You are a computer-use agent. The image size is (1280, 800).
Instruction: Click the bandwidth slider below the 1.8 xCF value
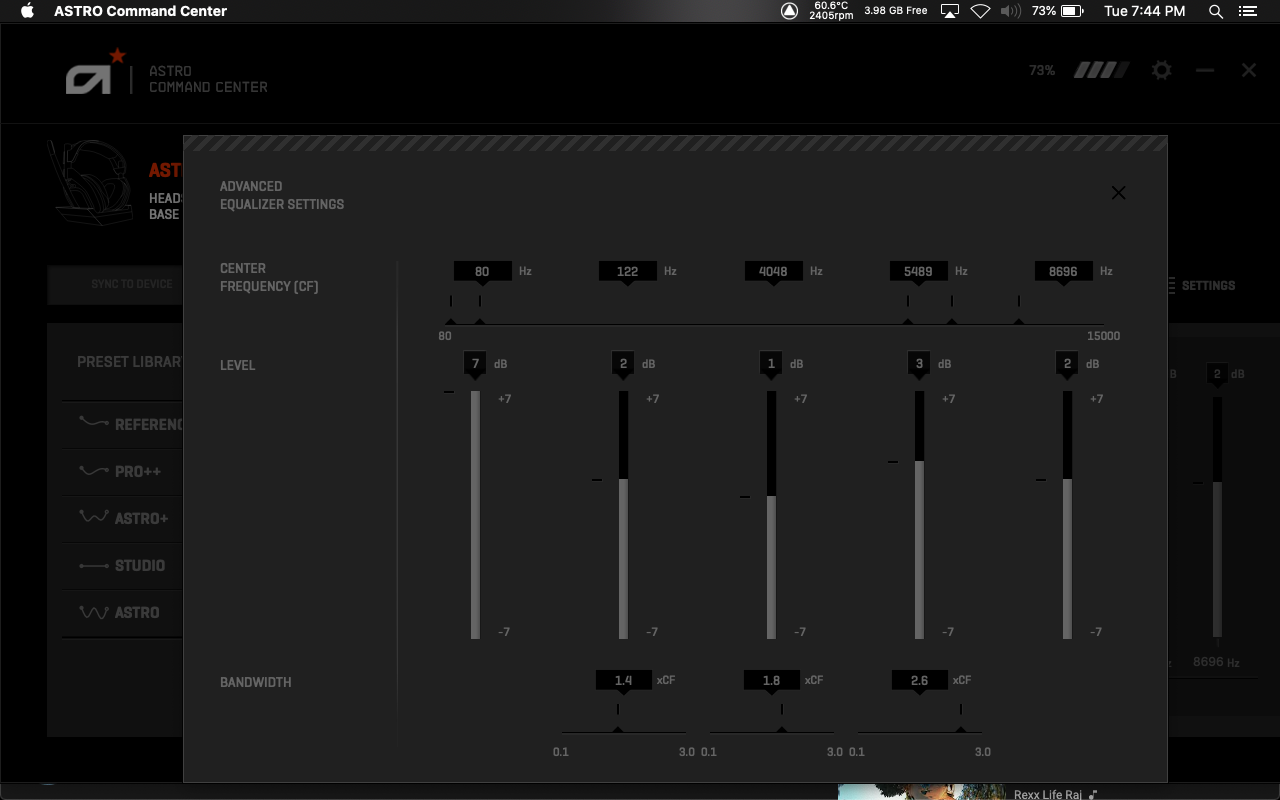point(772,732)
